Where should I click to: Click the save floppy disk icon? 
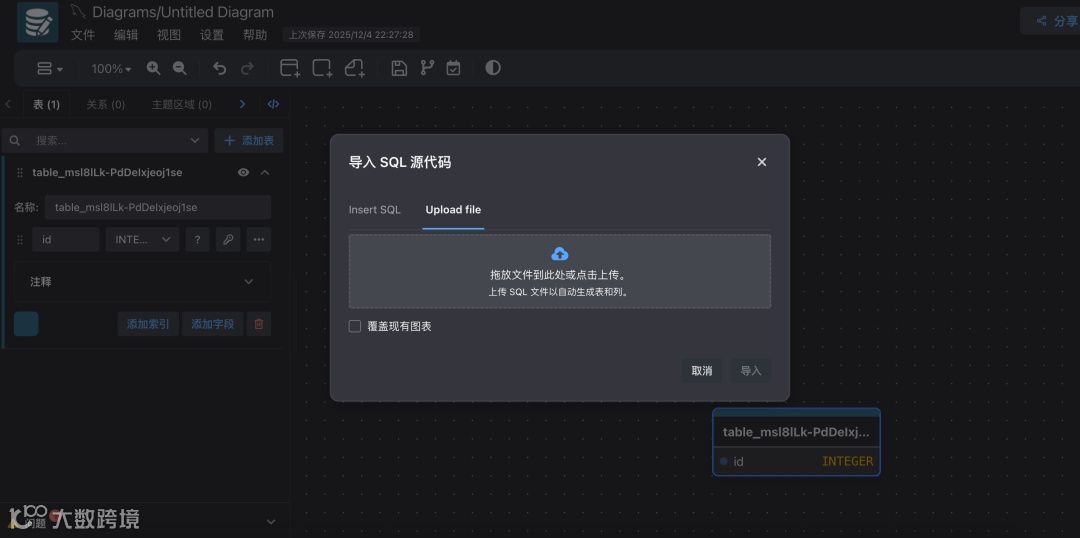399,68
